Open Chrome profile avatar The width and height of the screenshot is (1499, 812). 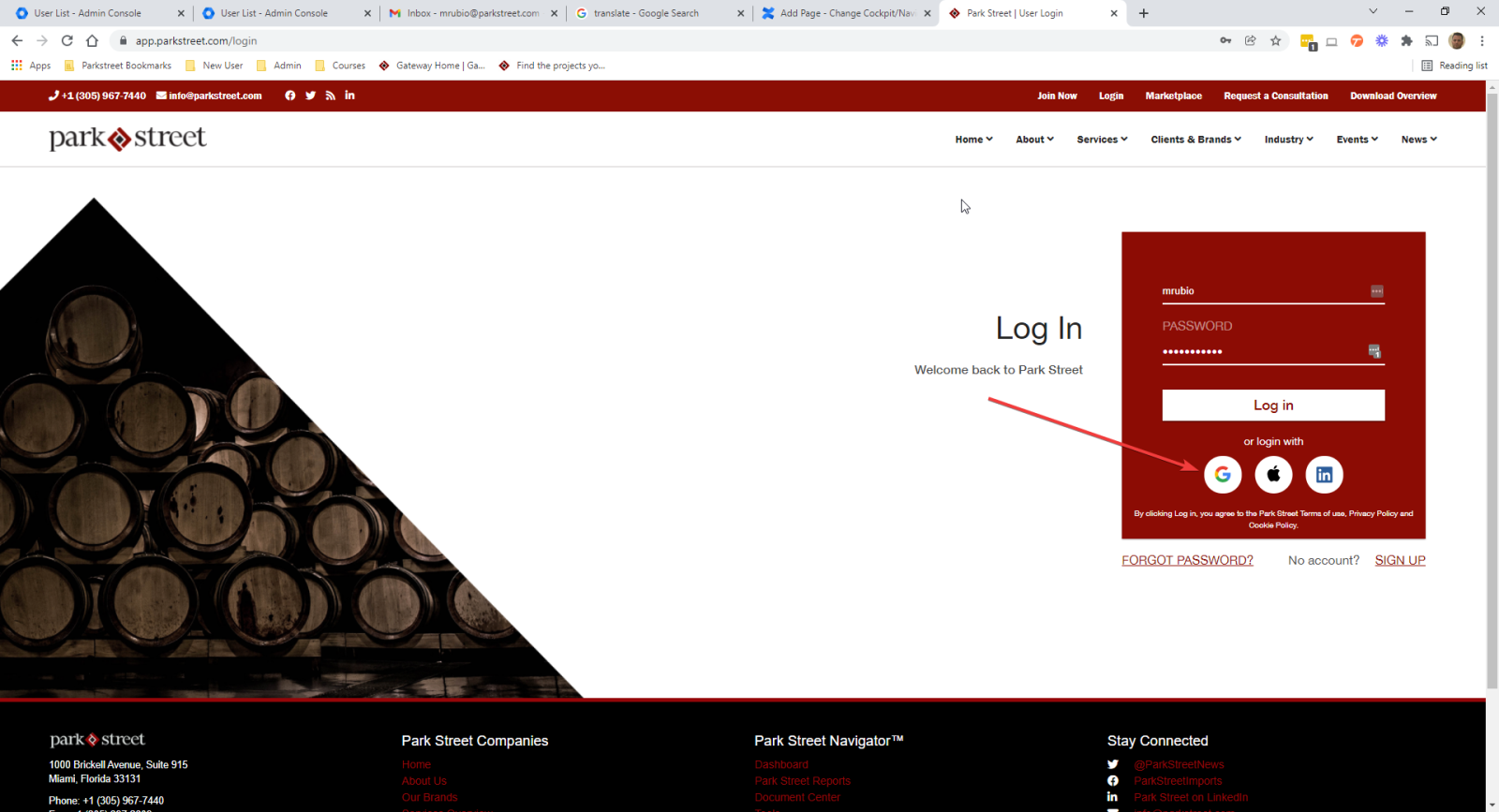click(1457, 40)
